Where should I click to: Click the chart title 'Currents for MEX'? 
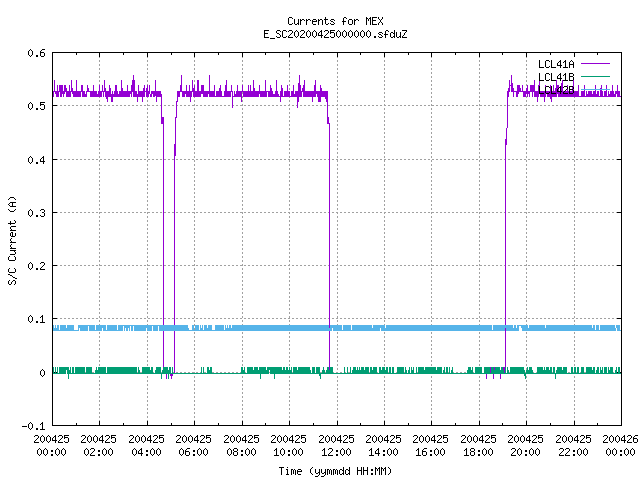pos(335,21)
